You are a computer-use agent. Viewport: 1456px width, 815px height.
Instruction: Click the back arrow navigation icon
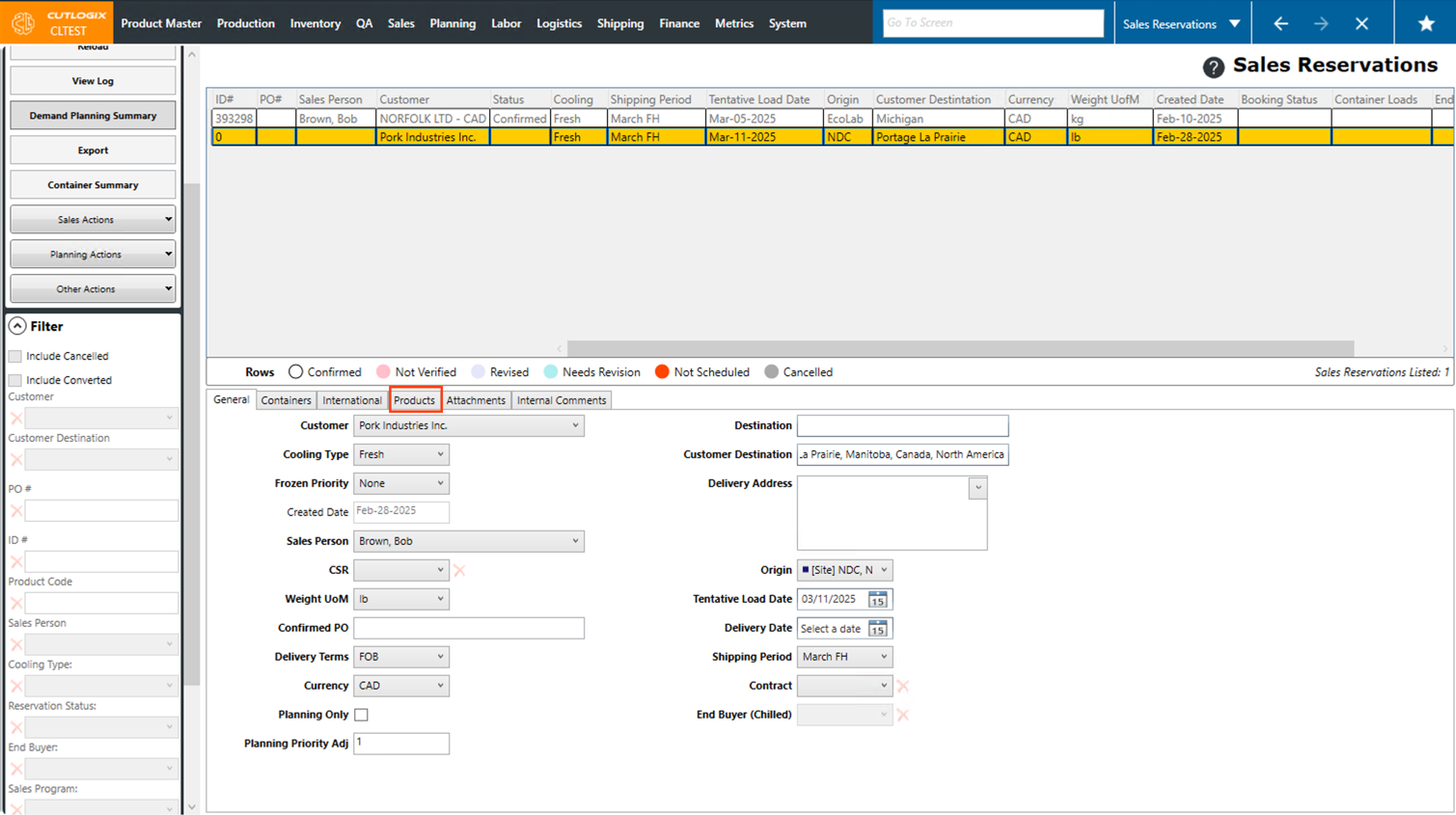click(1280, 23)
